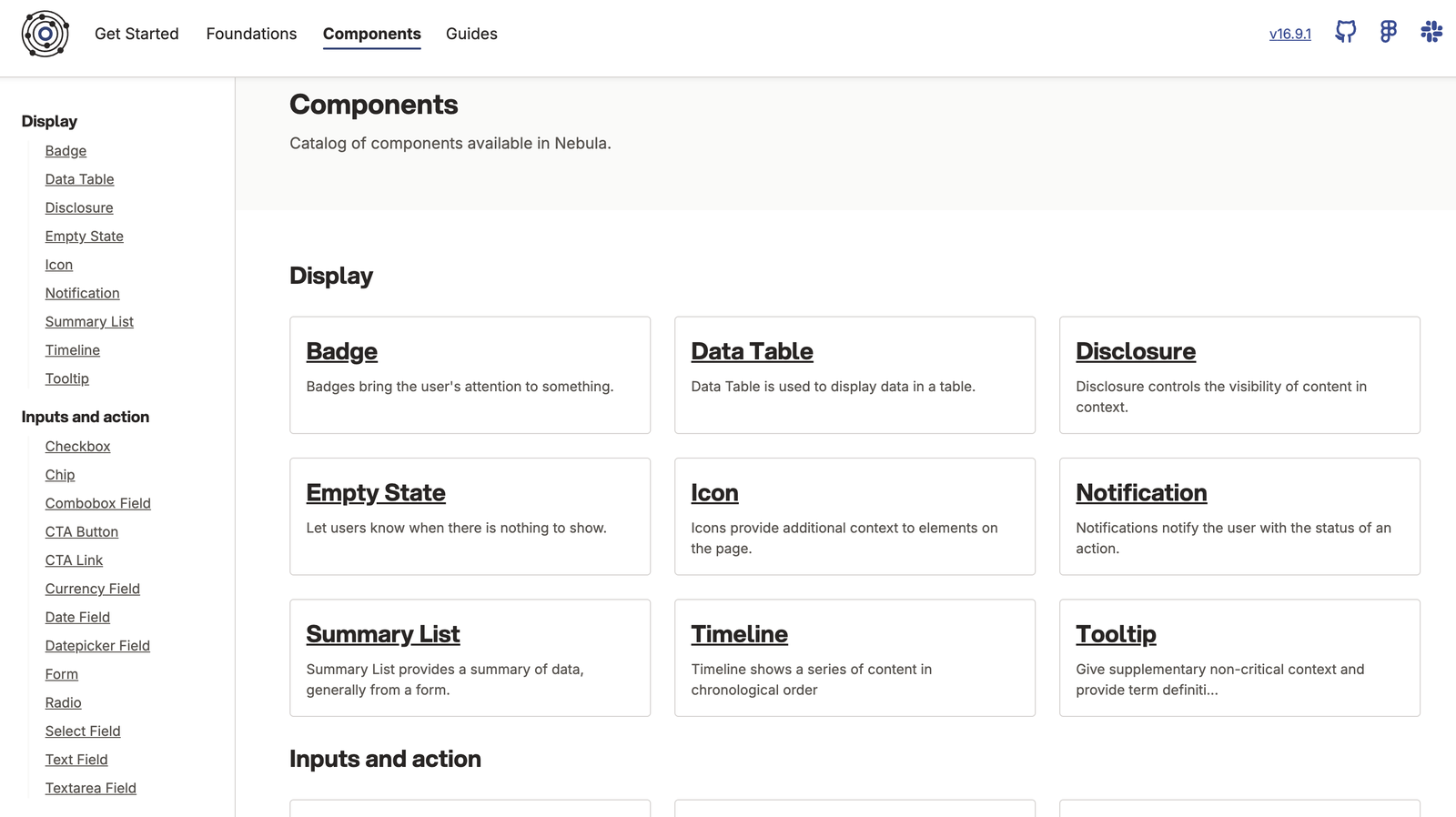
Task: Click the Nebula logo icon
Action: tap(45, 35)
